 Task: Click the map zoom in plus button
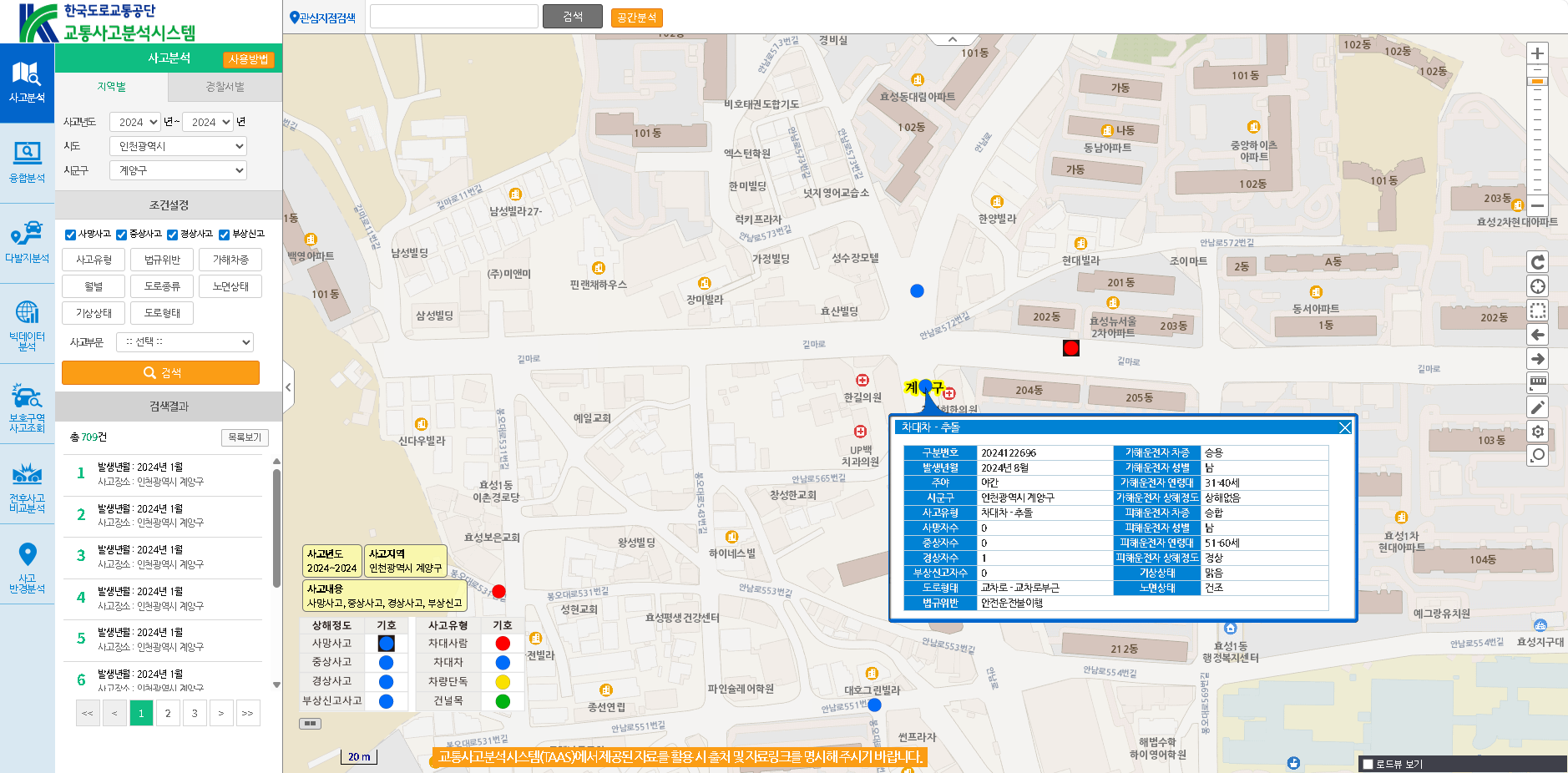1537,53
